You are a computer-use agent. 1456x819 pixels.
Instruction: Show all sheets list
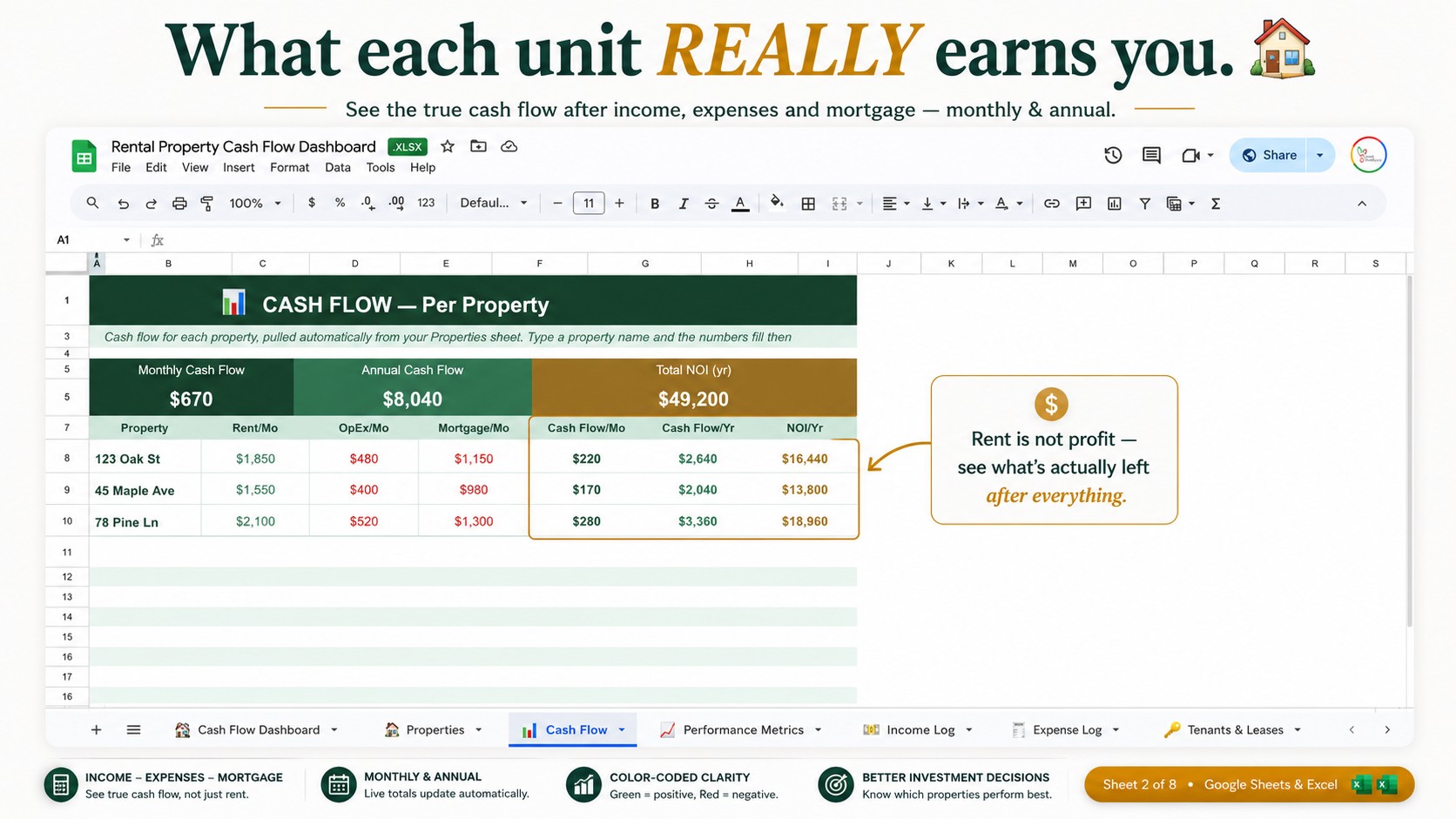[133, 729]
